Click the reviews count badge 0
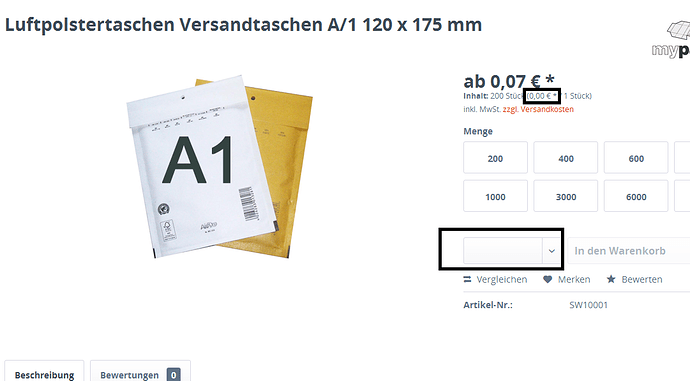The width and height of the screenshot is (690, 381). tap(173, 375)
